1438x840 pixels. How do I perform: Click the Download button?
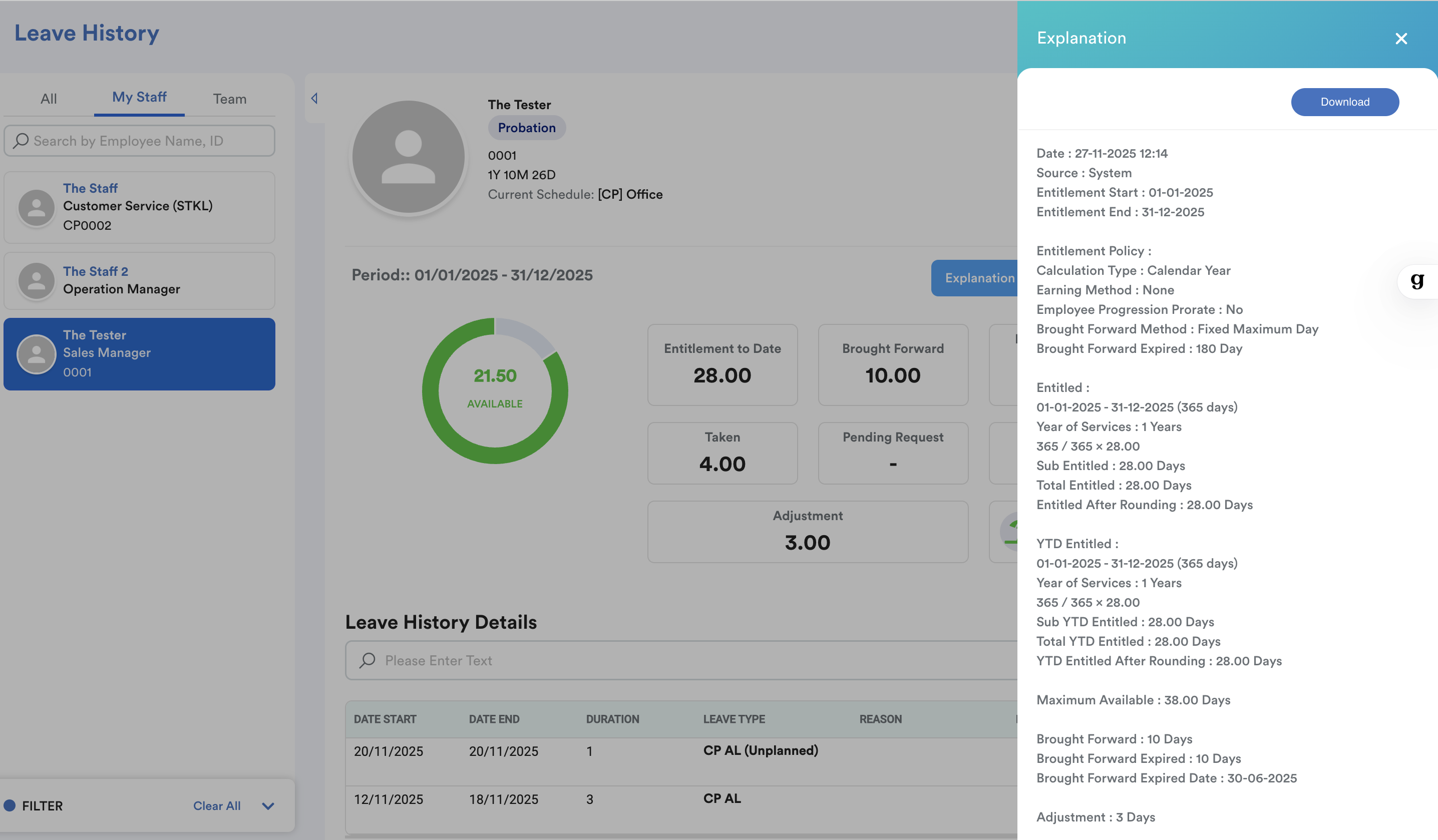[x=1344, y=102]
